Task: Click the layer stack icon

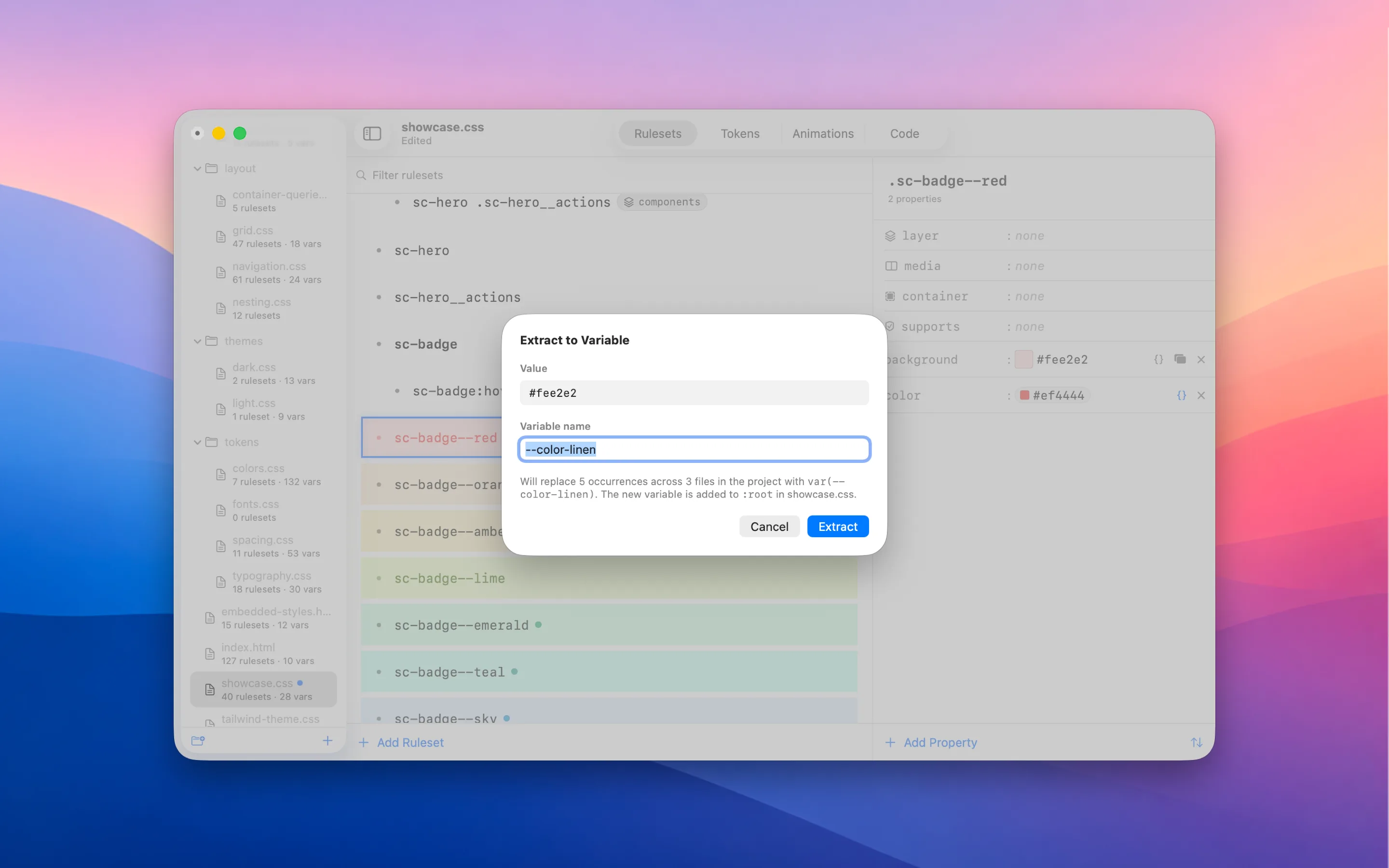Action: (x=890, y=236)
